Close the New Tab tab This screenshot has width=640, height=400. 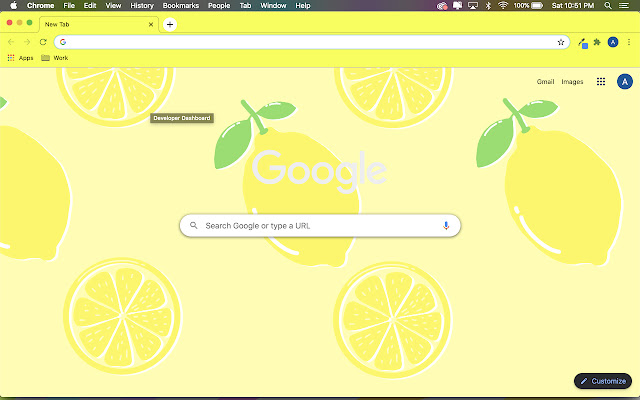(151, 24)
